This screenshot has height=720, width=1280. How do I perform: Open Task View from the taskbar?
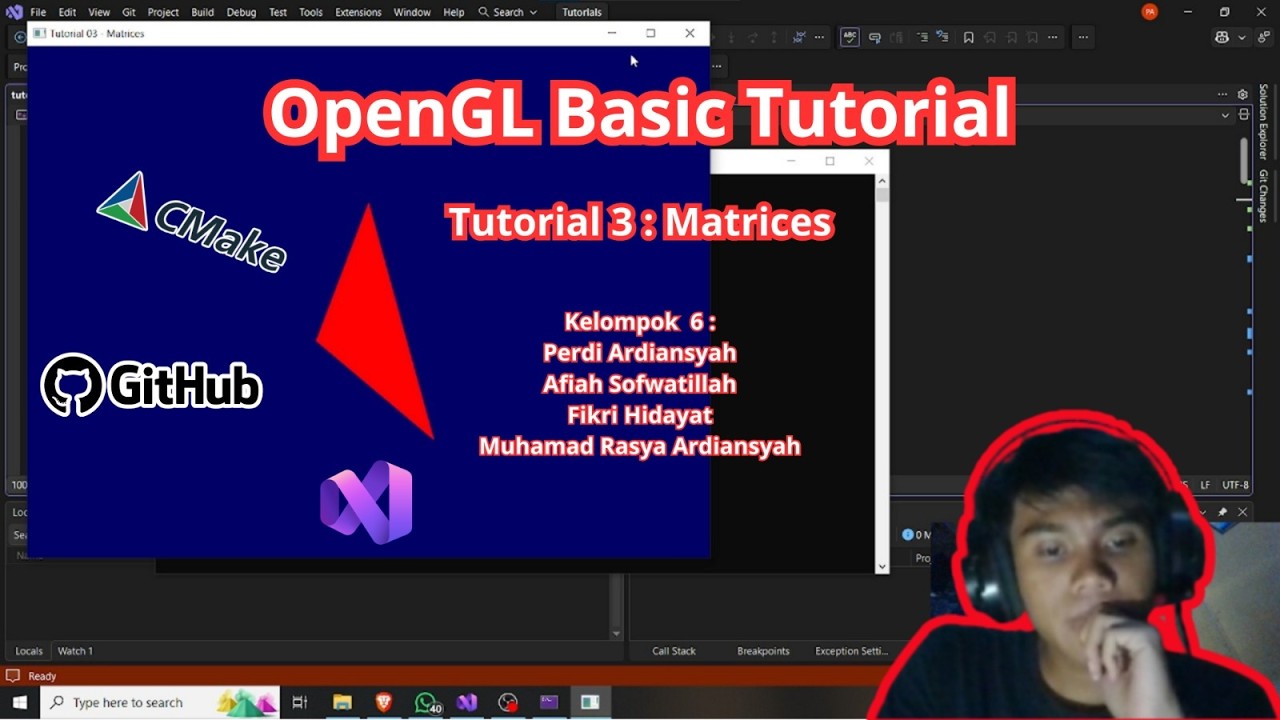click(300, 703)
